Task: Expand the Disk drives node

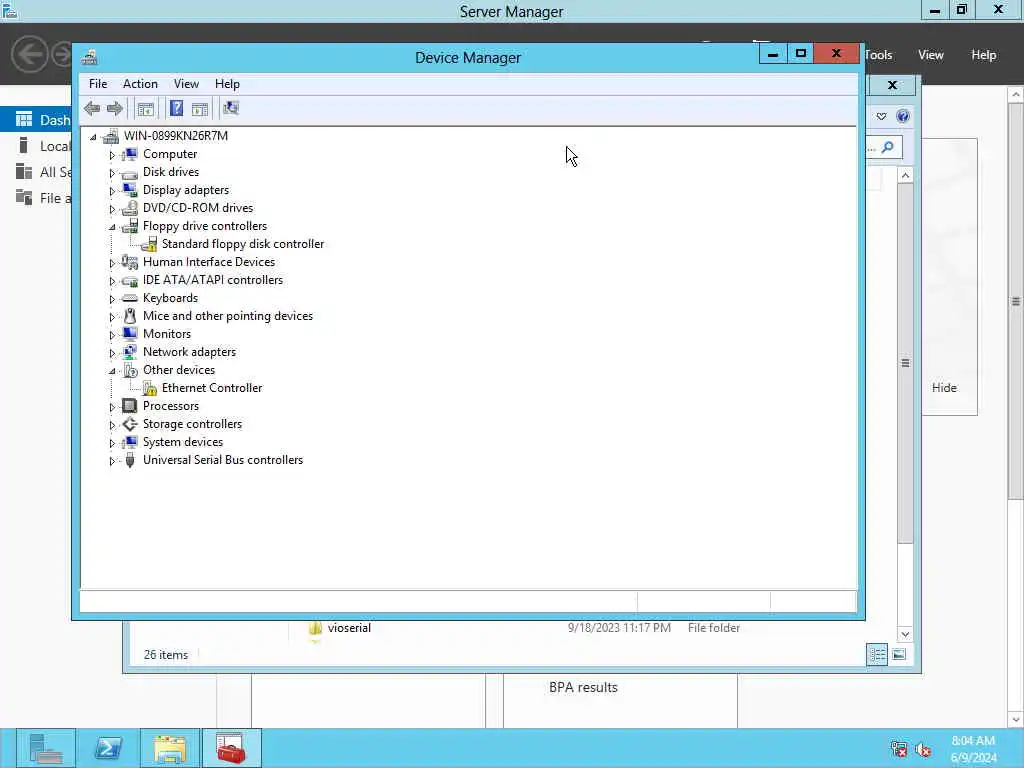Action: tap(112, 173)
